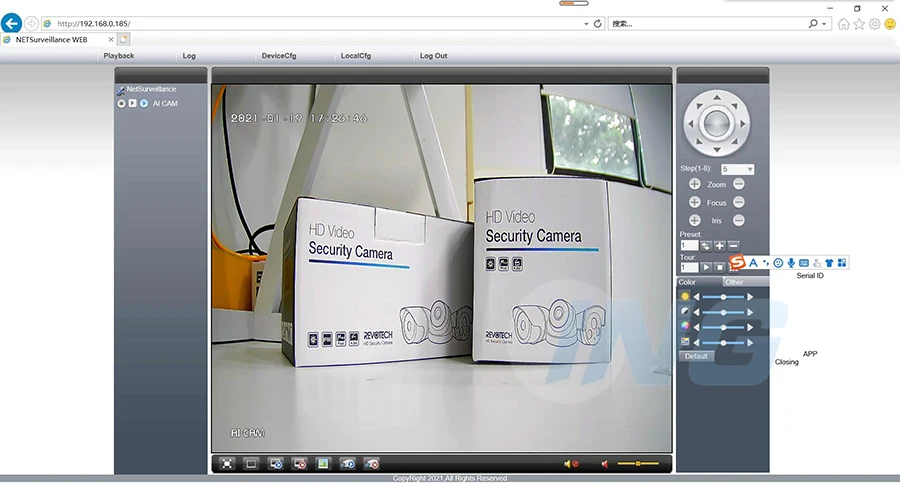900x483 pixels.
Task: Click the fullscreen icon in the bottom toolbar
Action: tap(227, 463)
